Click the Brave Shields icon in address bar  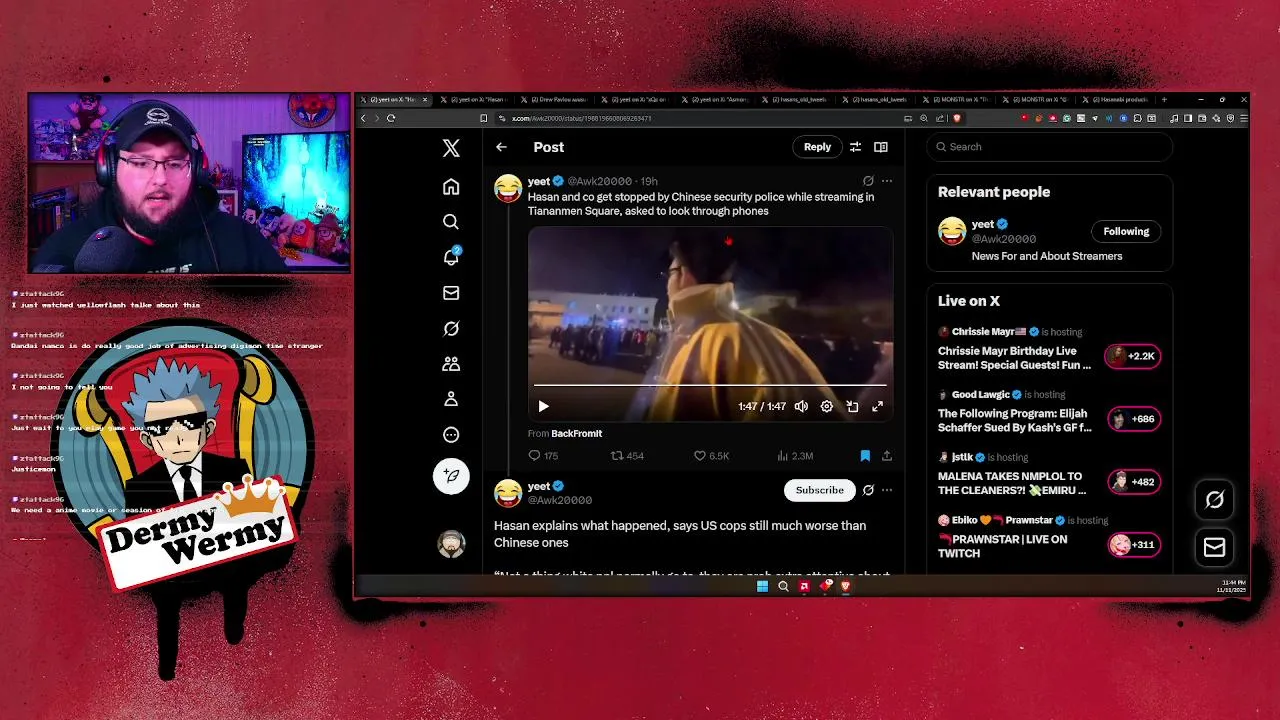pos(957,118)
